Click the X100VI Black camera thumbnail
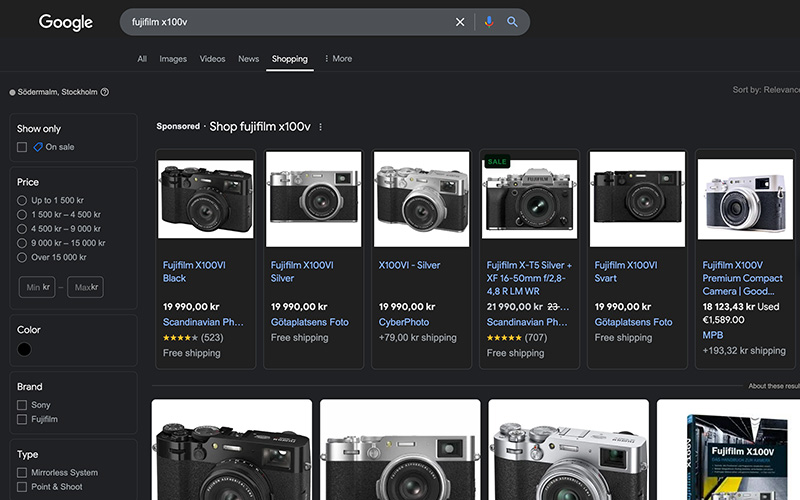 pos(206,199)
